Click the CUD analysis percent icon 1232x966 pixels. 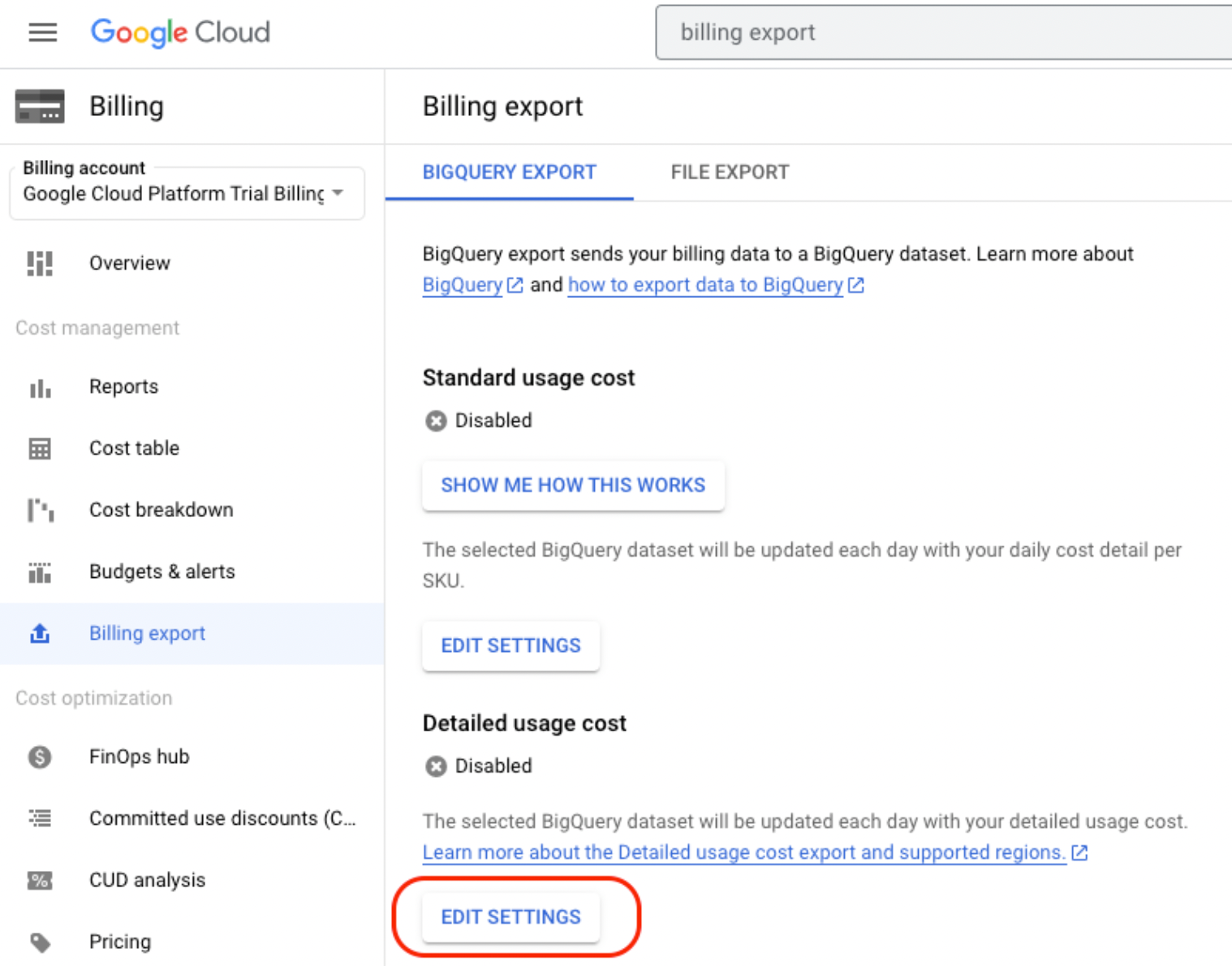coord(39,880)
